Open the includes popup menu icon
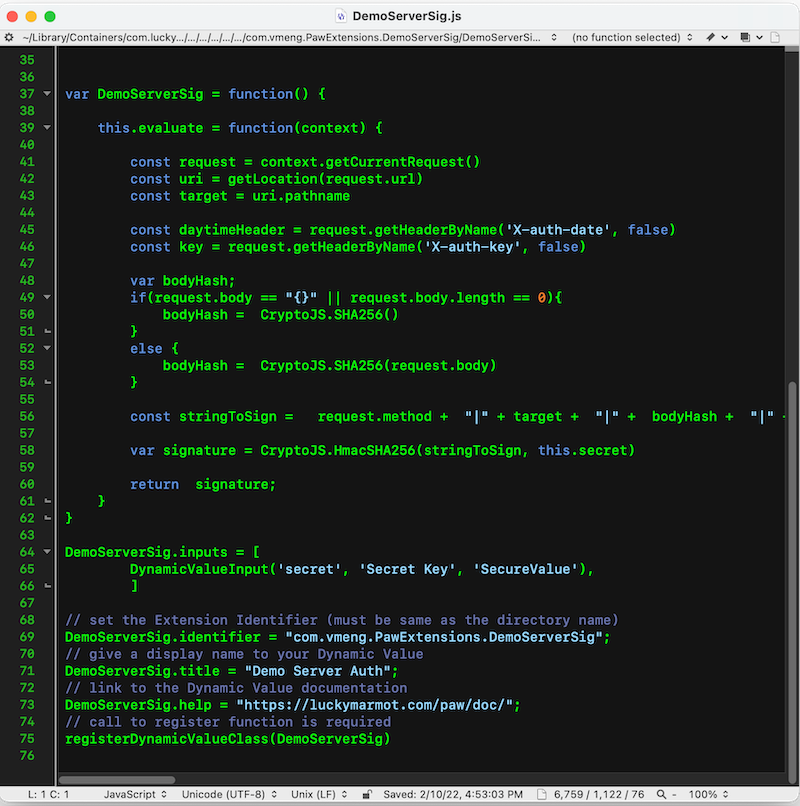Viewport: 800px width, 806px height. [x=751, y=38]
